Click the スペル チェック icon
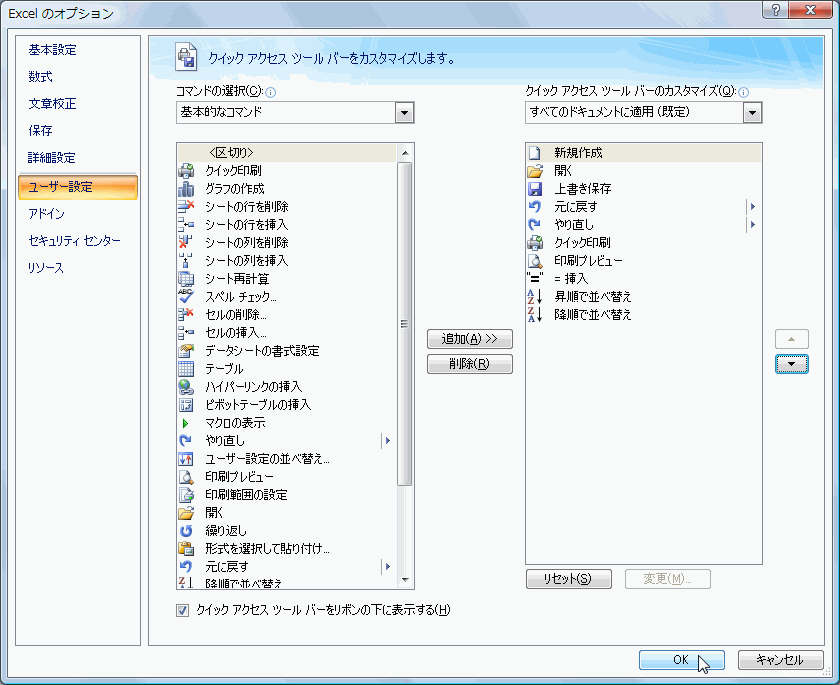The height and width of the screenshot is (685, 840). tap(186, 297)
